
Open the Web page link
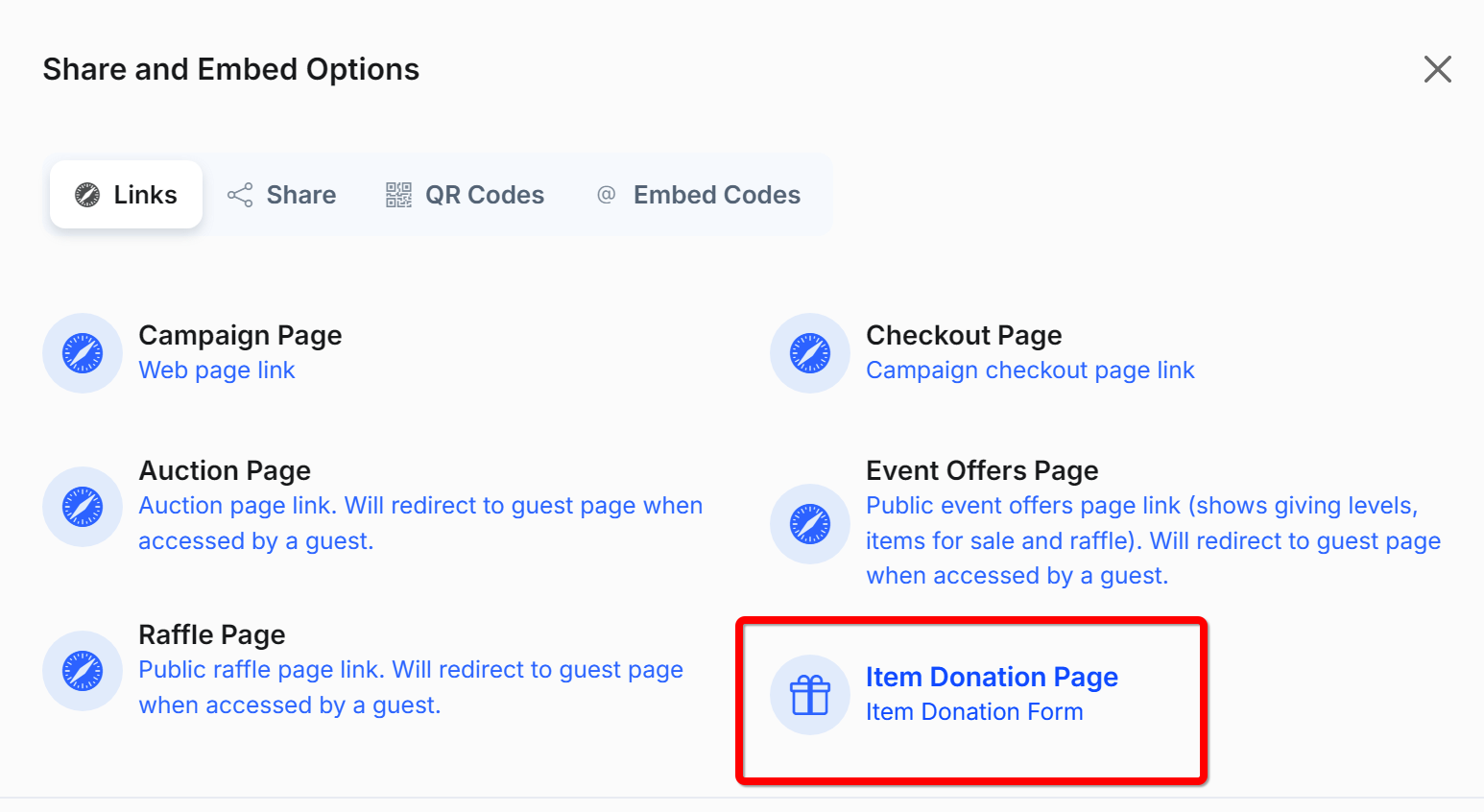tap(217, 370)
